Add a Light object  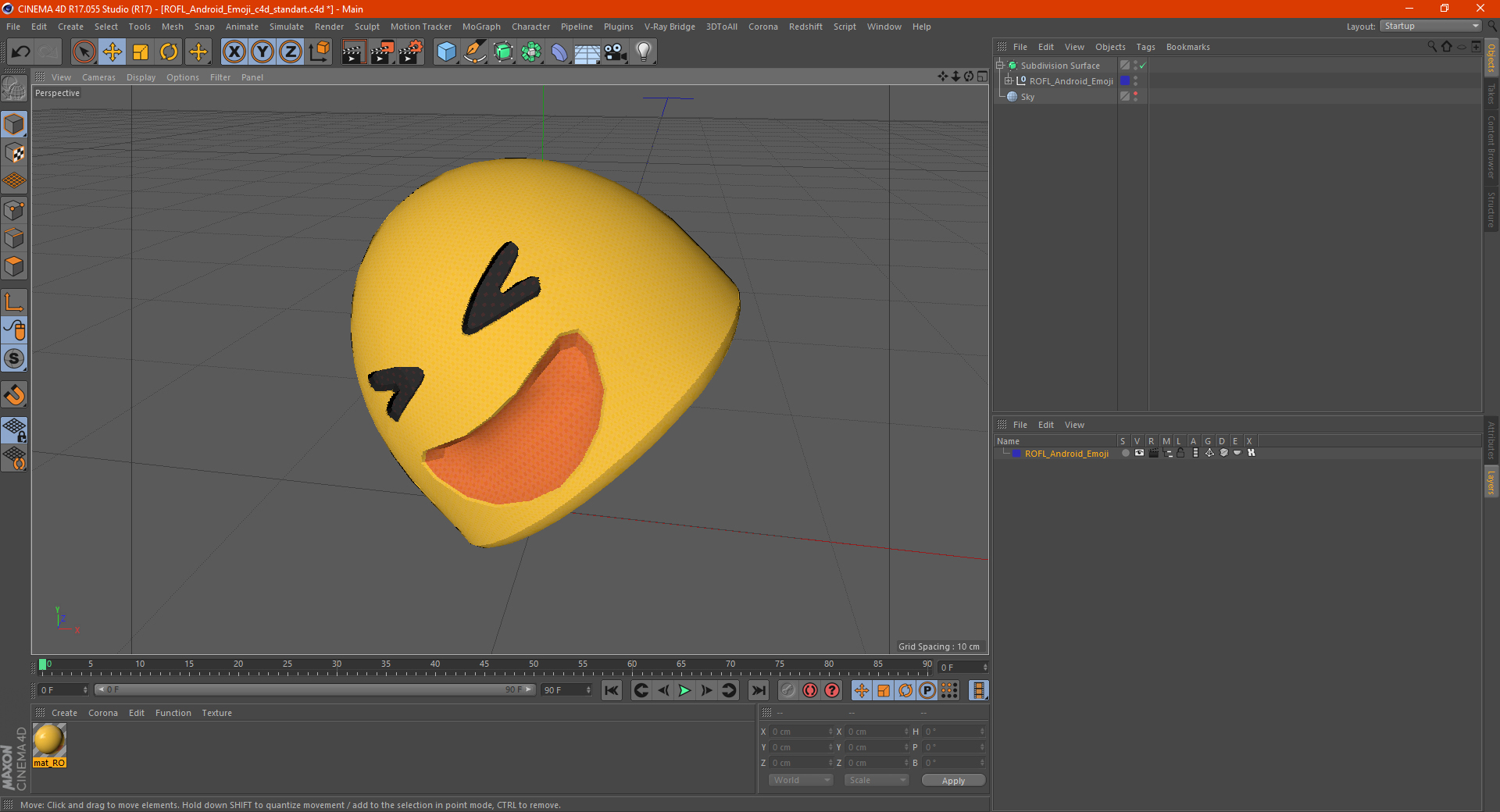[644, 52]
